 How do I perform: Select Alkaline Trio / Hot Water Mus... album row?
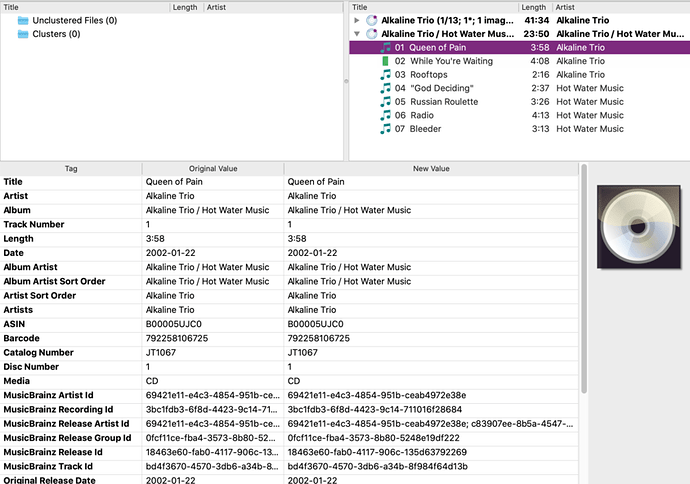click(x=520, y=34)
